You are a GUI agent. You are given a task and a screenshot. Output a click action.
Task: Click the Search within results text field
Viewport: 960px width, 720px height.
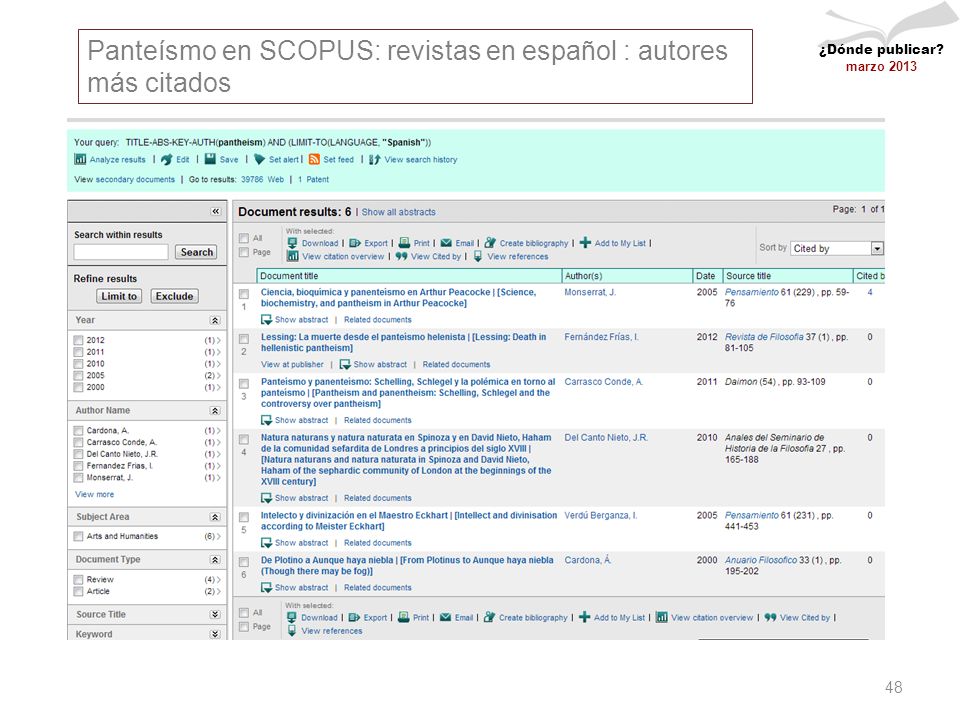pyautogui.click(x=121, y=252)
